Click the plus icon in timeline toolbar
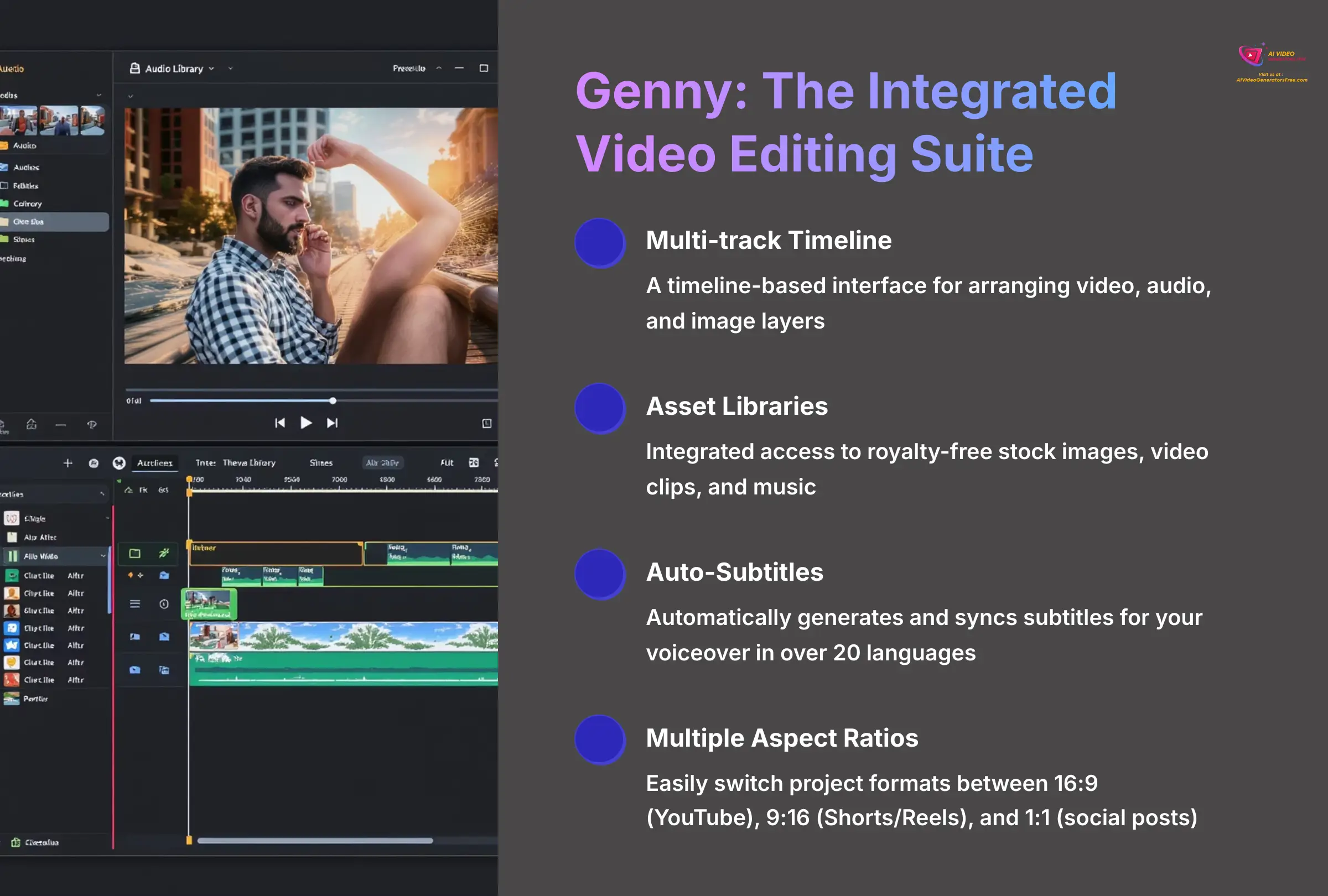The image size is (1328, 896). point(68,463)
